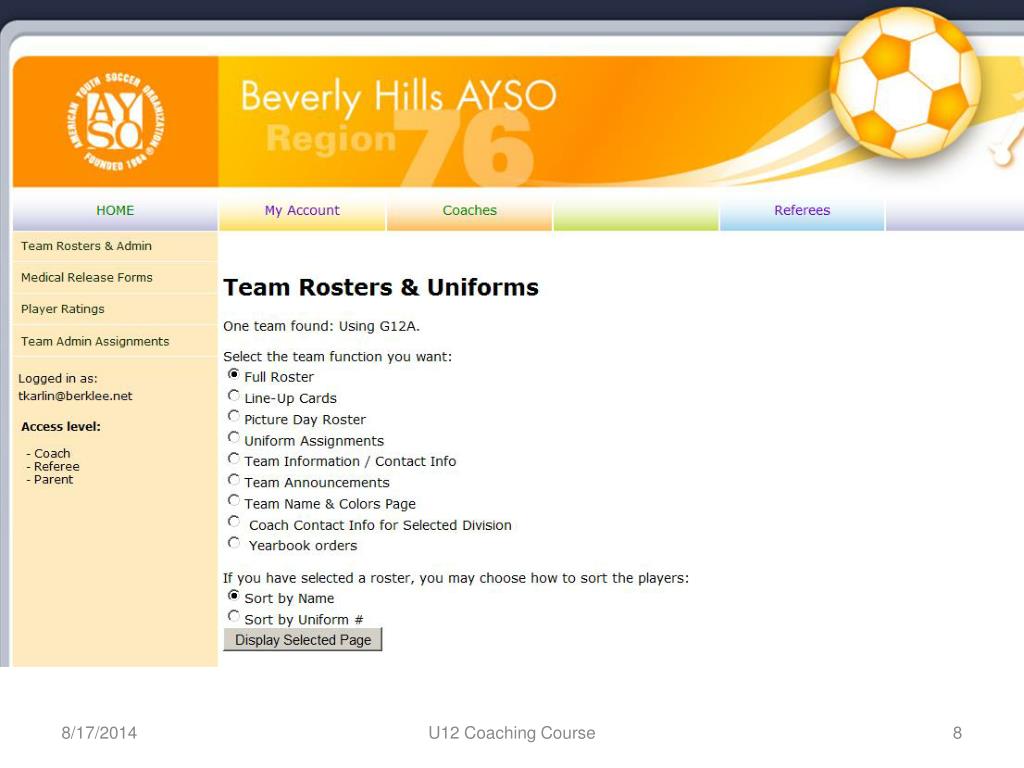Select Sort by Name radio button

pyautogui.click(x=234, y=595)
